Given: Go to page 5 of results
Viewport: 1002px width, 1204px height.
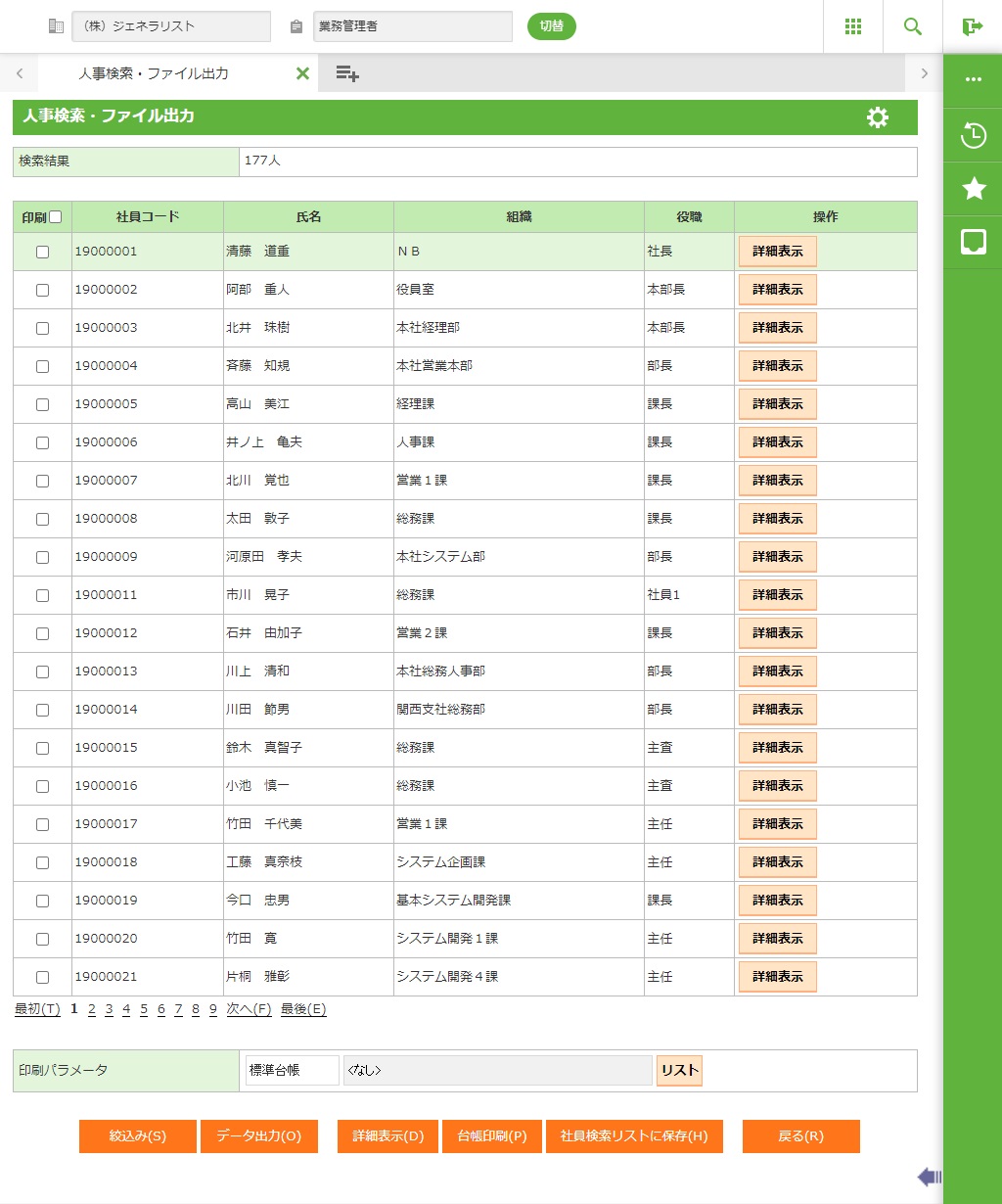Looking at the screenshot, I should coord(144,1009).
